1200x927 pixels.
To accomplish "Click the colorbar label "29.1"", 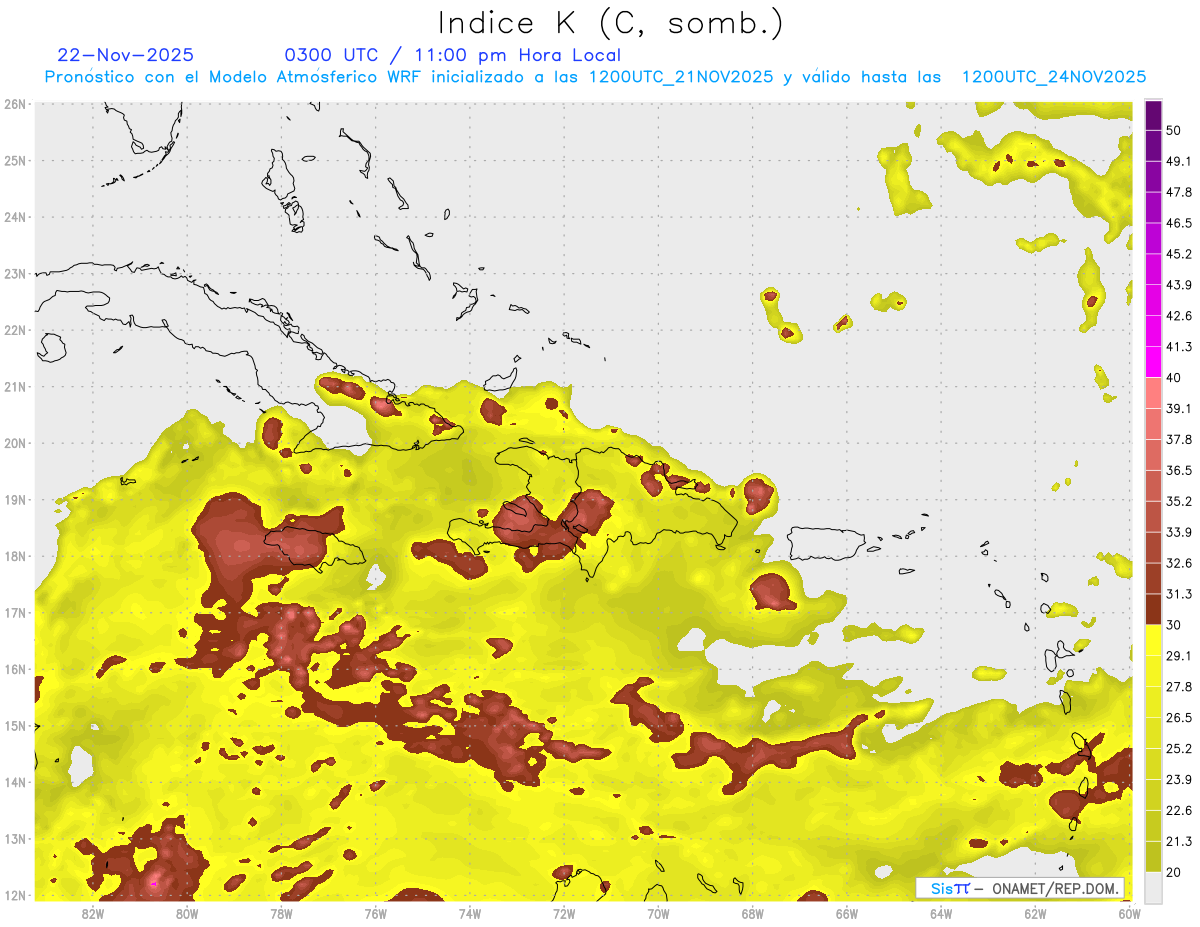I will point(1178,656).
